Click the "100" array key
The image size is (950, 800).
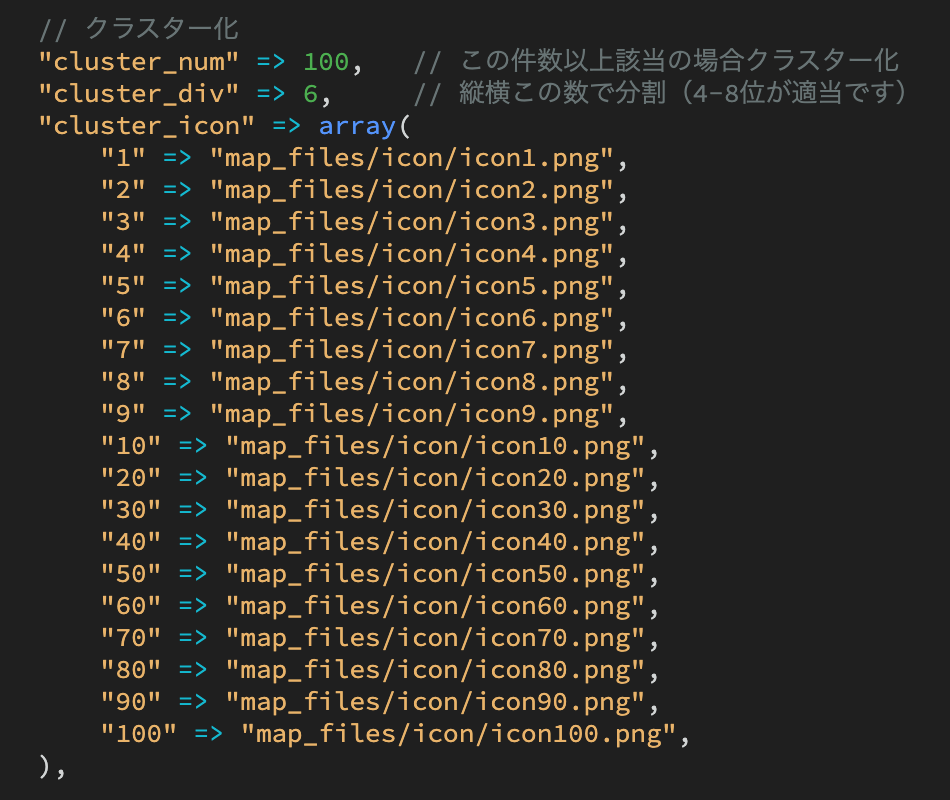click(139, 734)
